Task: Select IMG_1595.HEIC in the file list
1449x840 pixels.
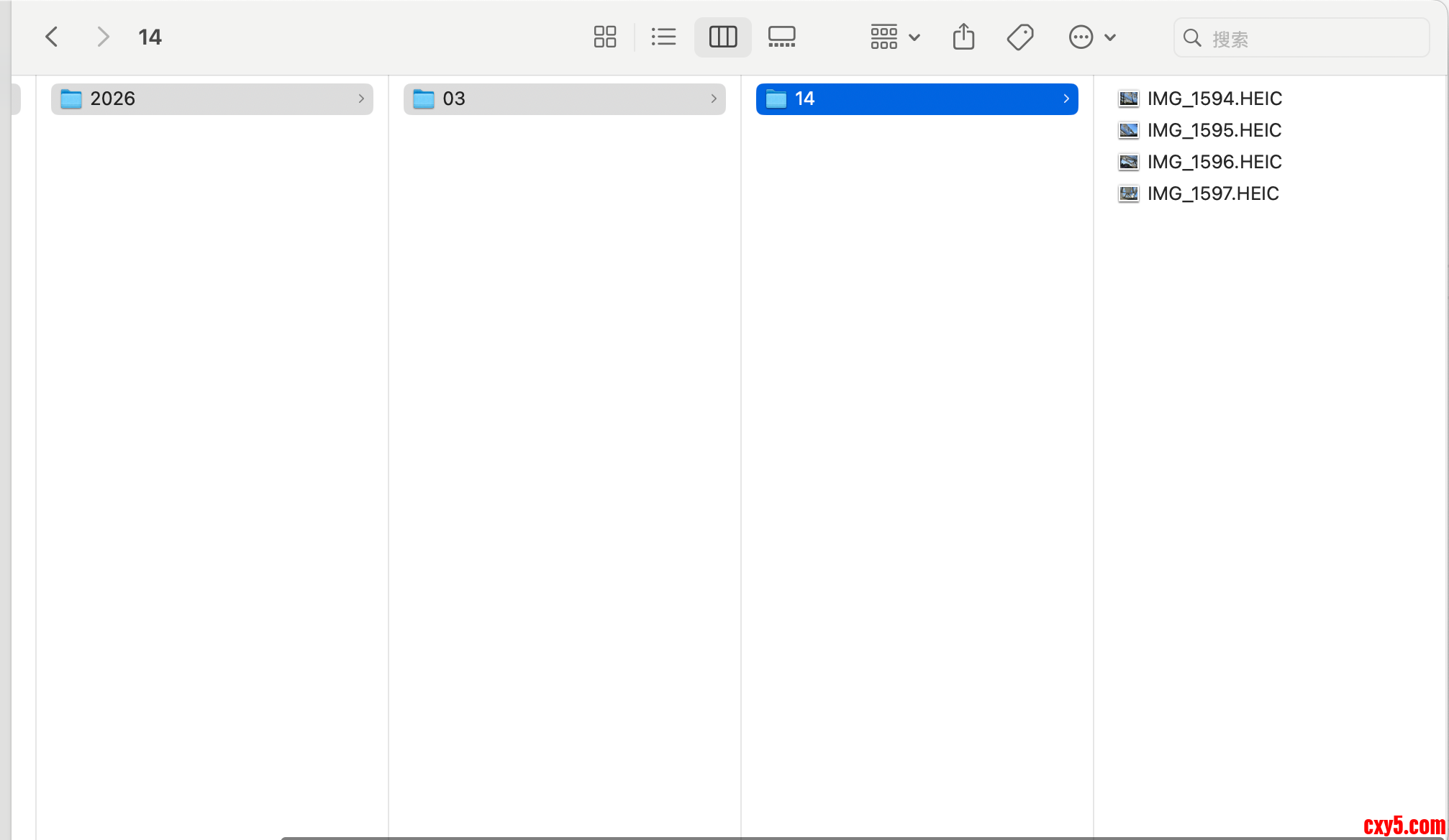Action: 1214,130
